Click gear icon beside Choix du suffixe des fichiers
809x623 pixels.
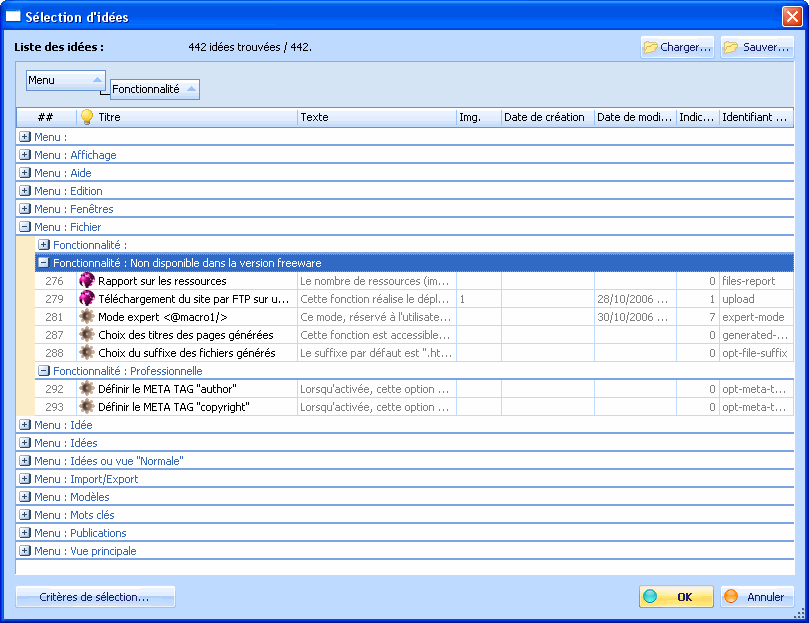click(x=87, y=353)
